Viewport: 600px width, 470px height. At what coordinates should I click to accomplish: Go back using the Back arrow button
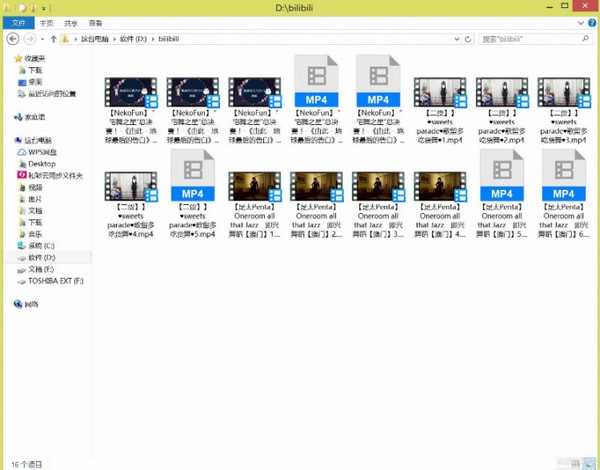13,39
